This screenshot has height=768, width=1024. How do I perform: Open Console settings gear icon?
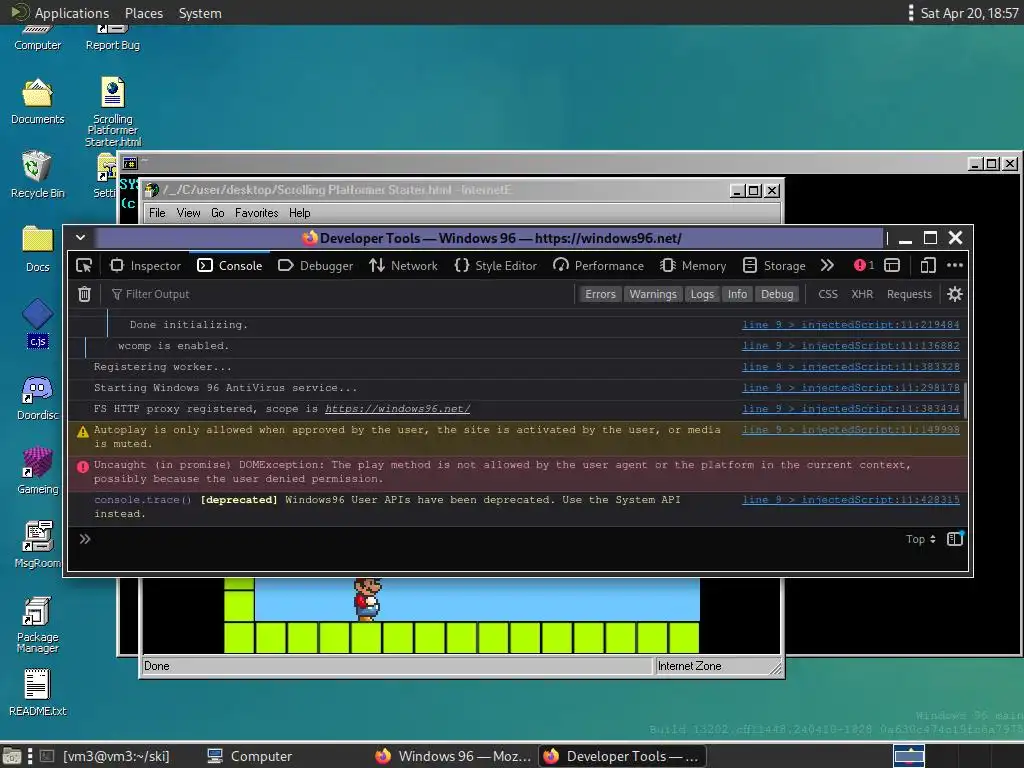point(955,294)
